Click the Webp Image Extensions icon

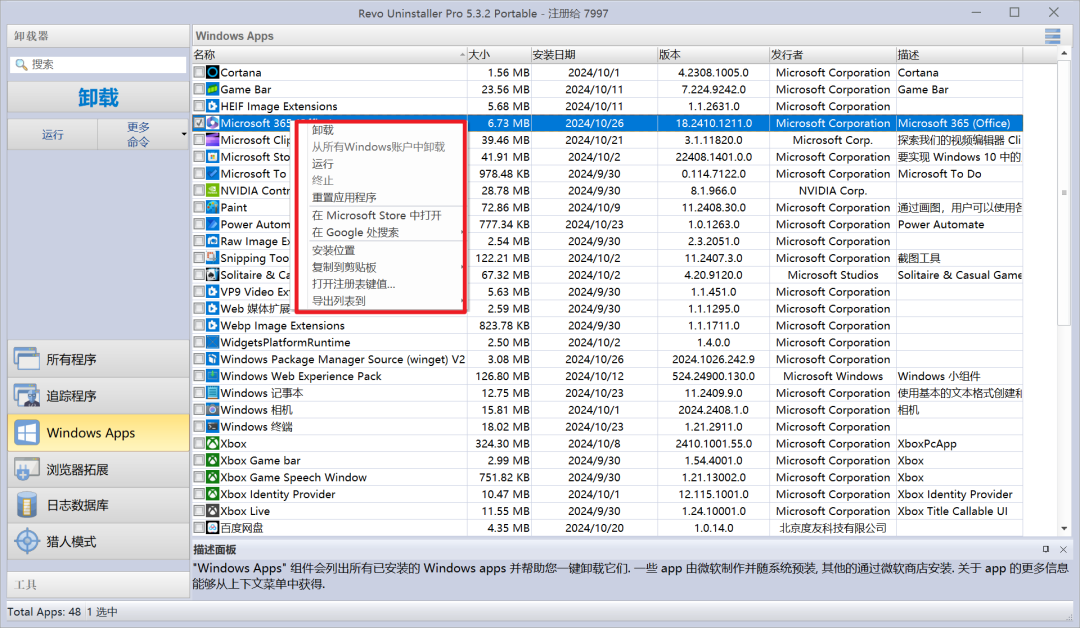(x=213, y=326)
